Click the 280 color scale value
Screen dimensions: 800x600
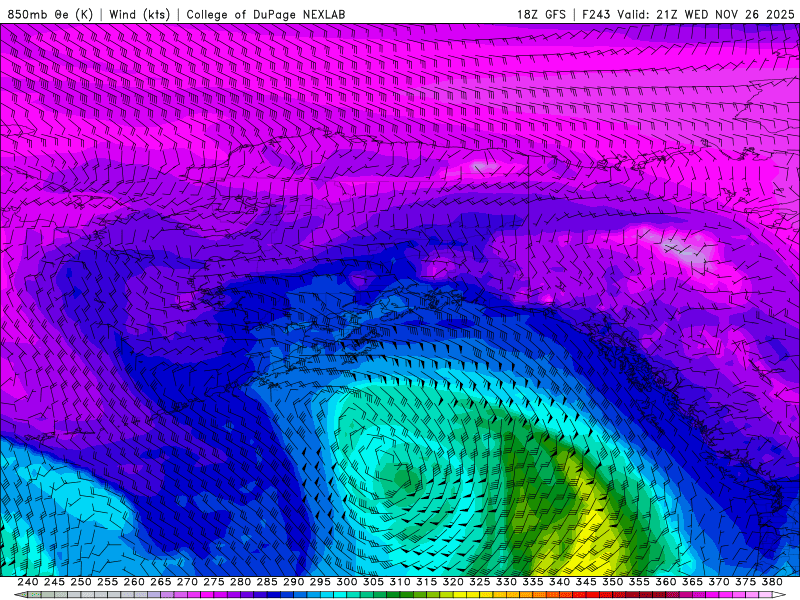tap(240, 582)
